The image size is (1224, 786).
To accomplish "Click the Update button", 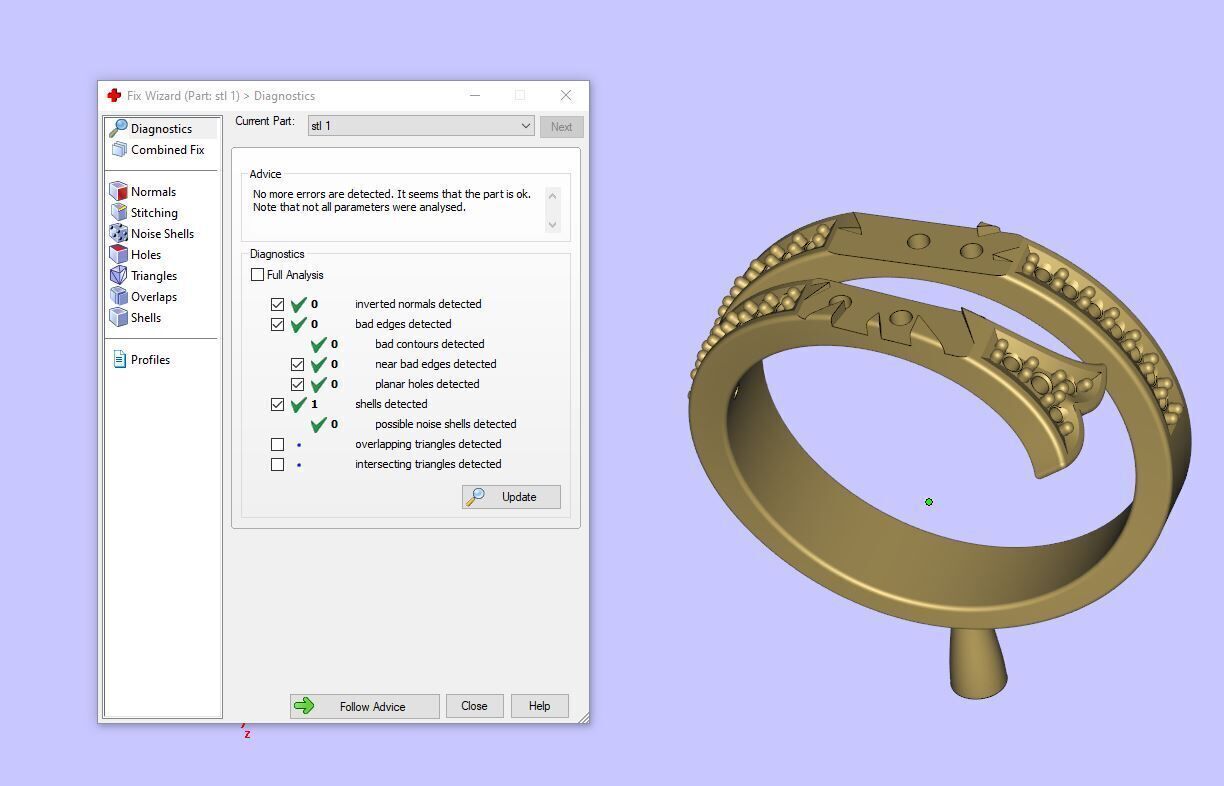I will (511, 497).
